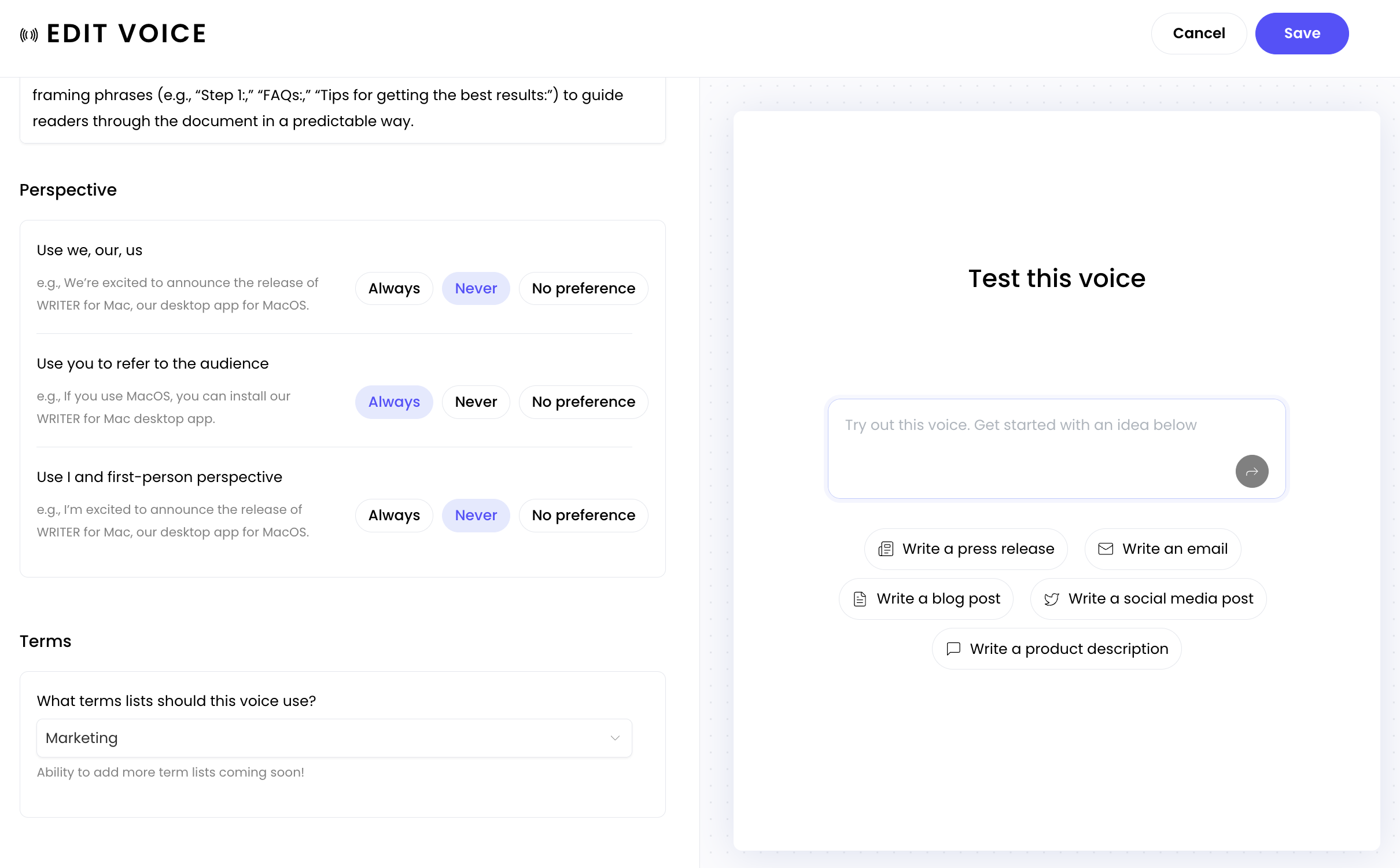
Task: Click the document icon for blog post
Action: tap(860, 599)
